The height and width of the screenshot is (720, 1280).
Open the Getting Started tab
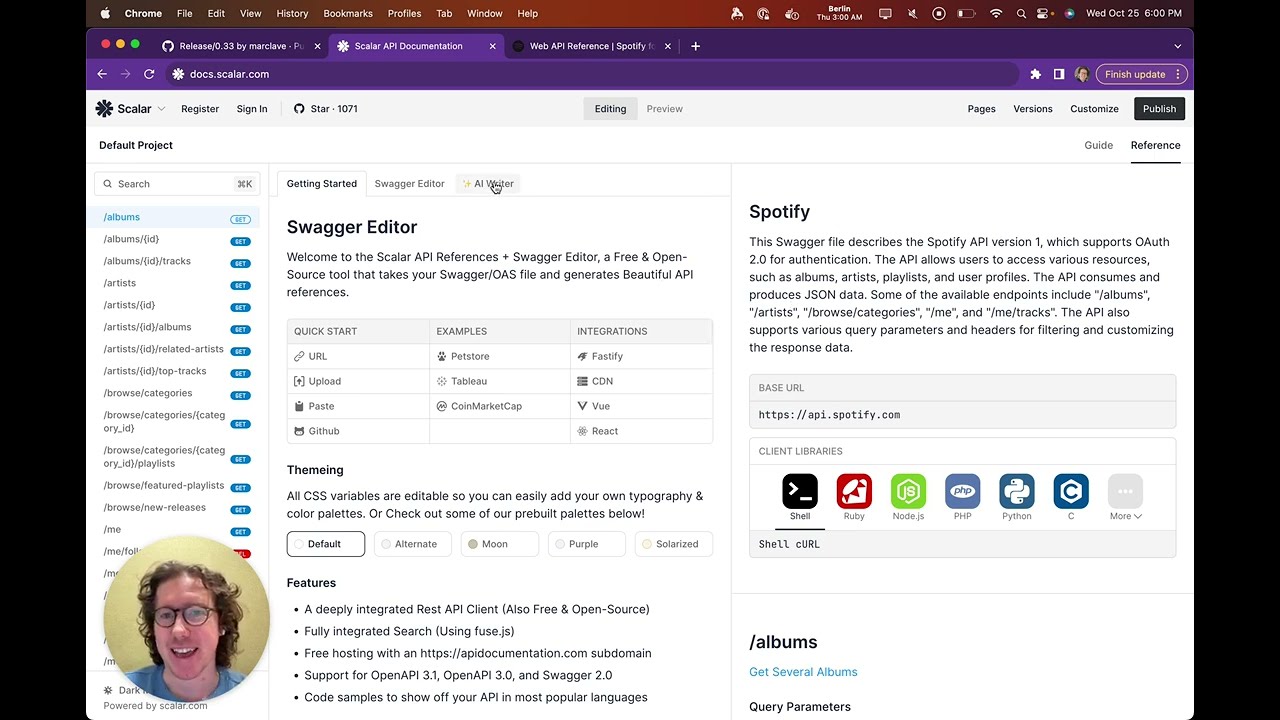321,184
